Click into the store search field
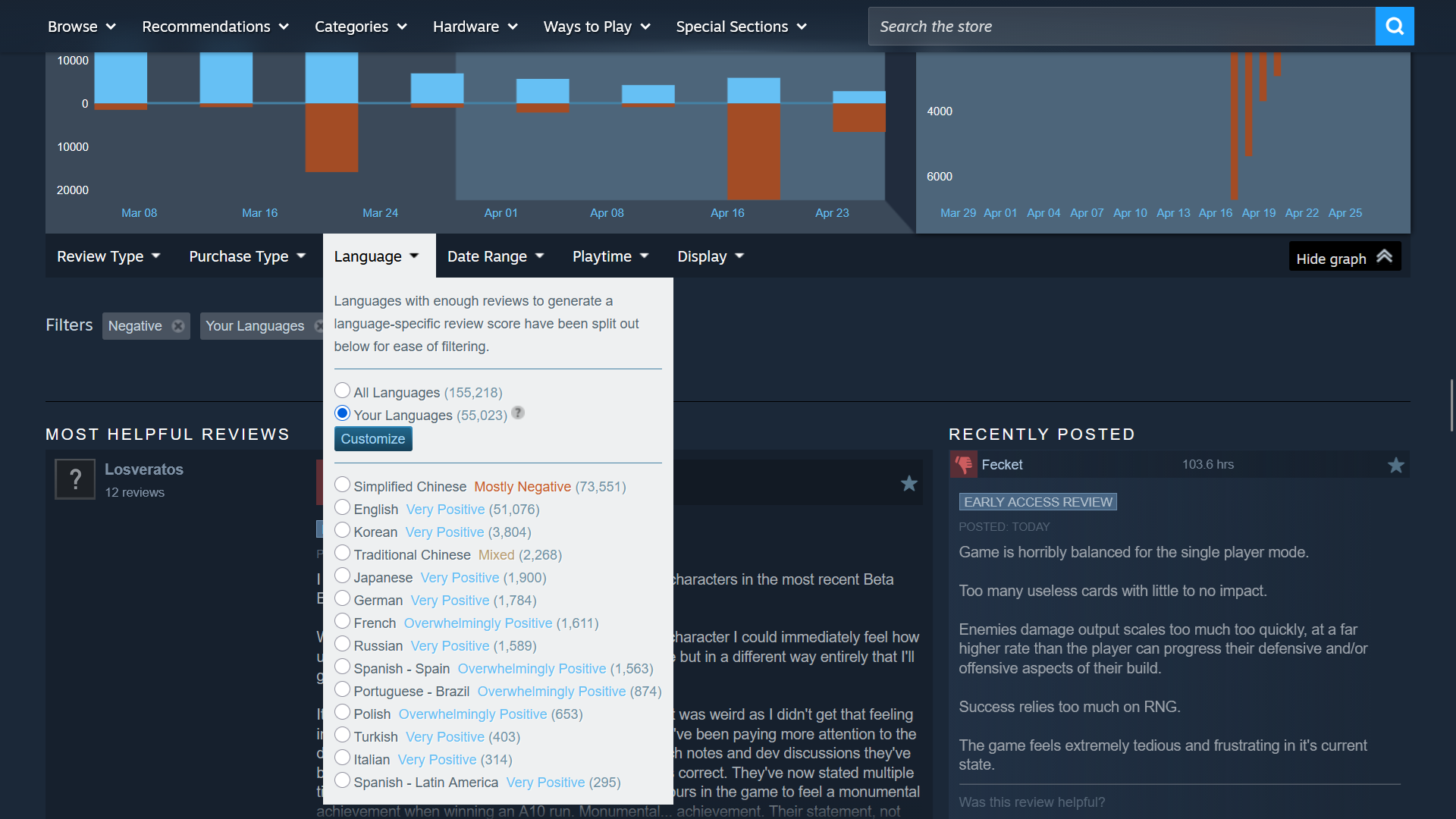Viewport: 1456px width, 819px height. [1121, 27]
